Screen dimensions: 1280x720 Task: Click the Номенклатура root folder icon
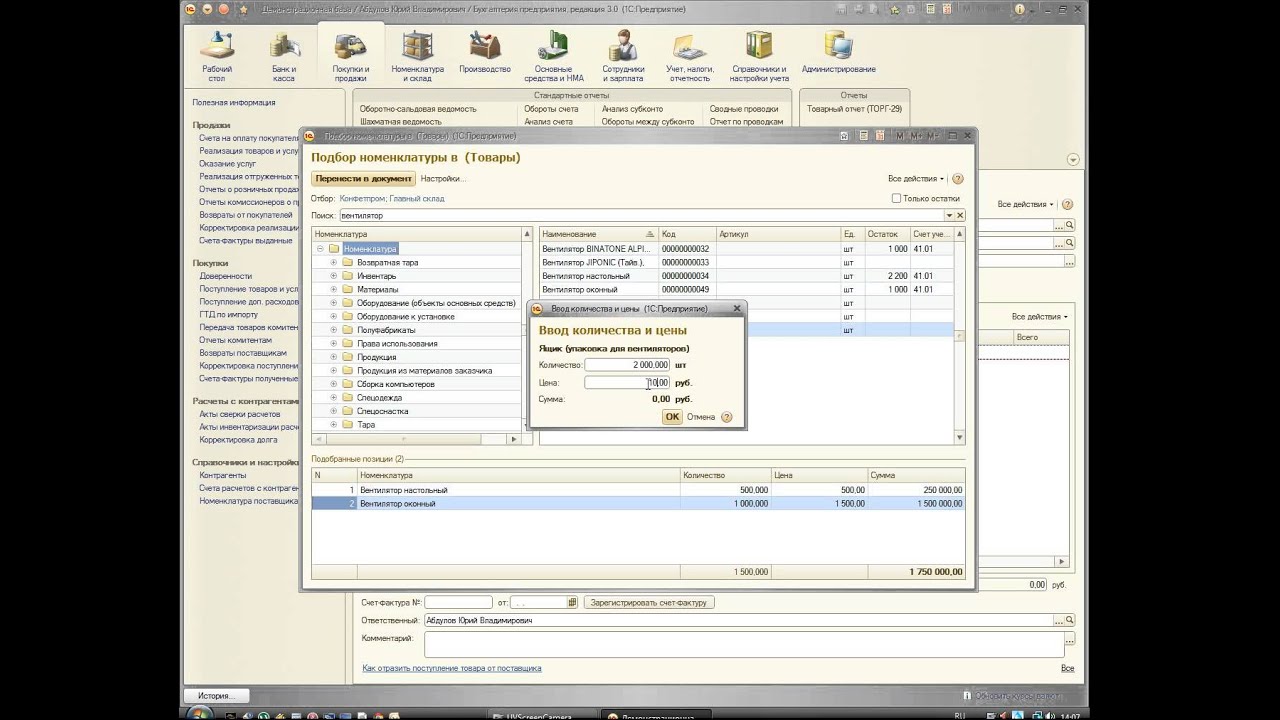(334, 249)
